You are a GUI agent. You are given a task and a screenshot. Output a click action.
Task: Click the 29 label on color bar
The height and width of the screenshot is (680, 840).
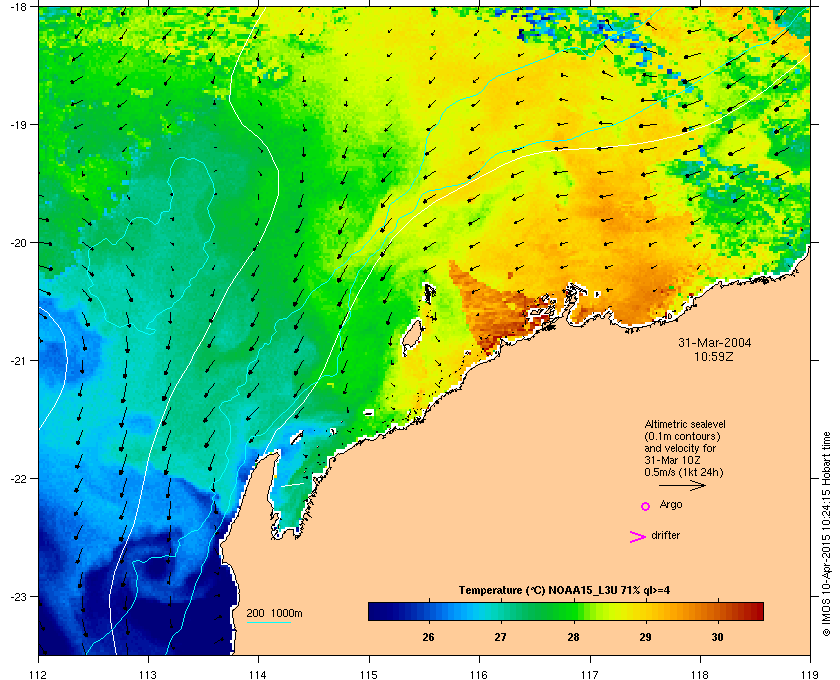pyautogui.click(x=646, y=637)
